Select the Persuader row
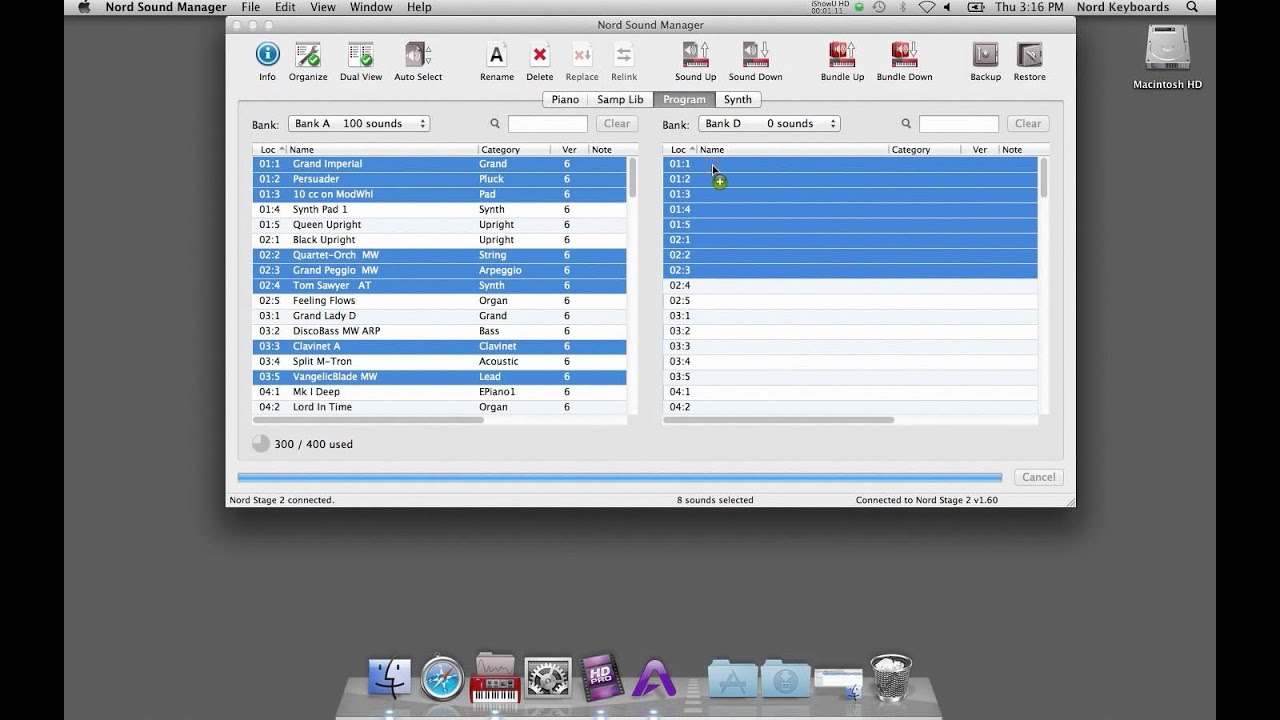1280x720 pixels. point(439,179)
